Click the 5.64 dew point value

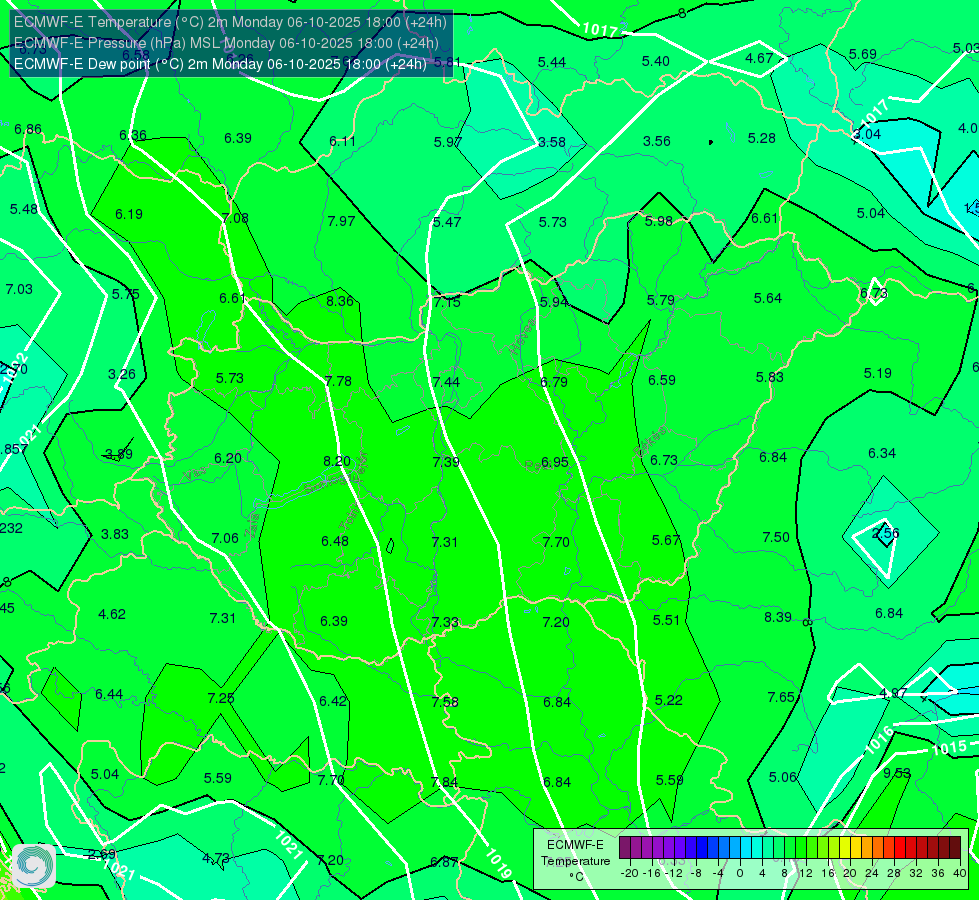click(x=767, y=299)
